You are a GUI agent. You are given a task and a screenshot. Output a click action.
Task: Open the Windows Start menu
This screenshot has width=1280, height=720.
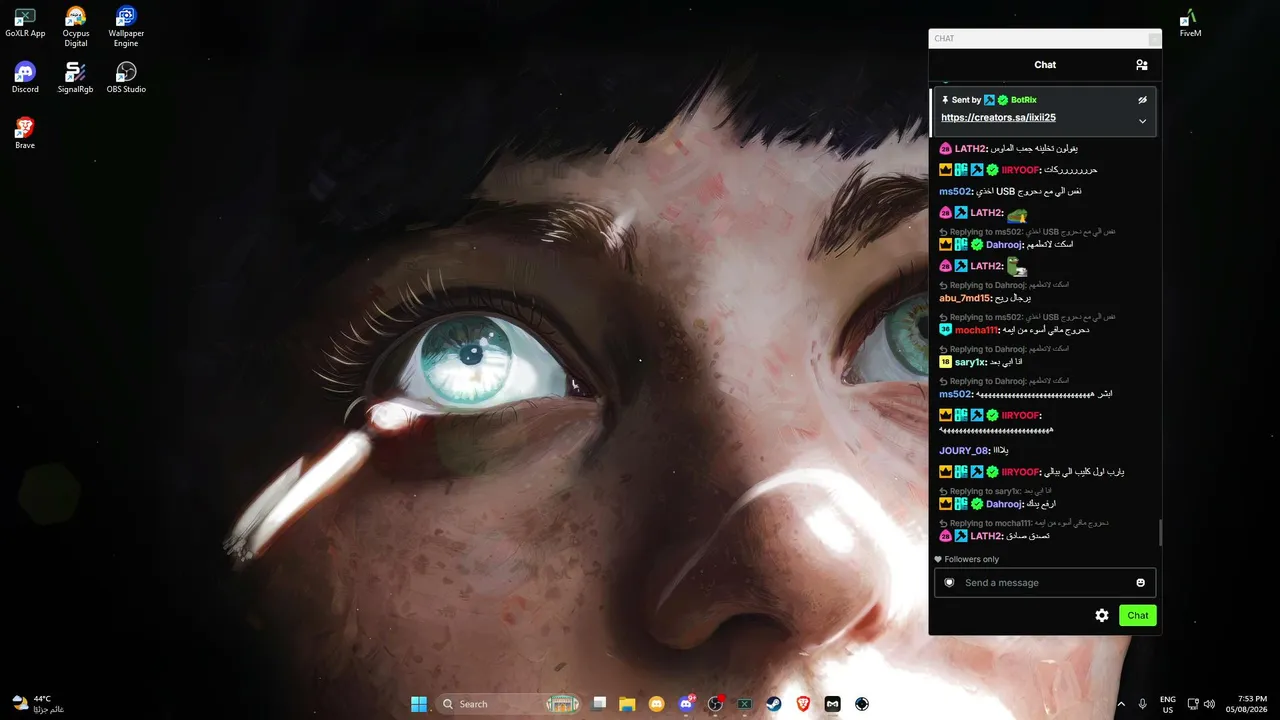[419, 704]
